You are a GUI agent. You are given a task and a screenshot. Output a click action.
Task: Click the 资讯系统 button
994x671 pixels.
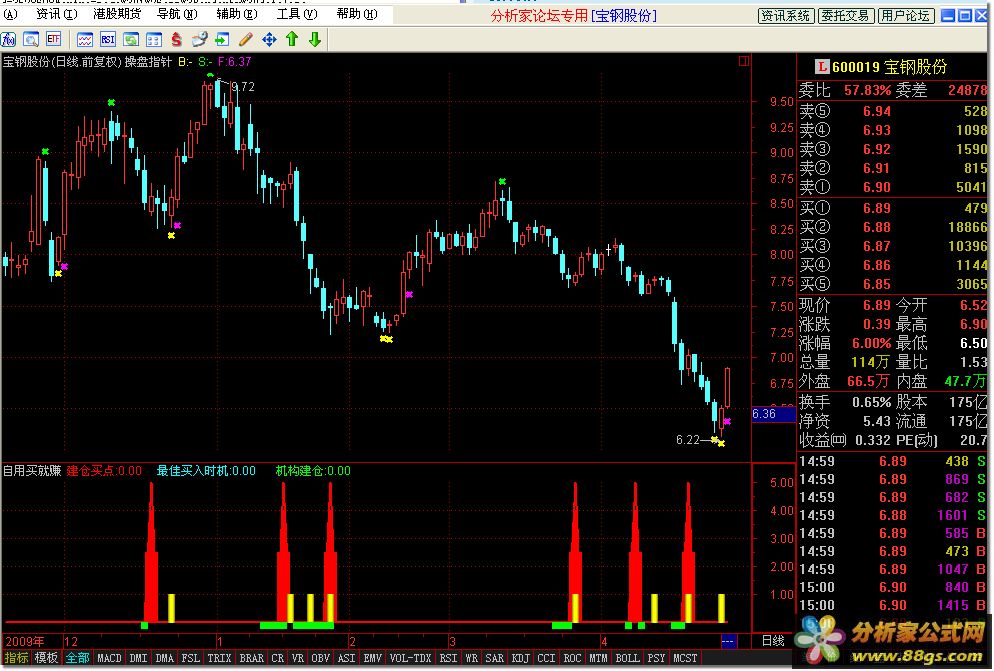click(x=785, y=16)
